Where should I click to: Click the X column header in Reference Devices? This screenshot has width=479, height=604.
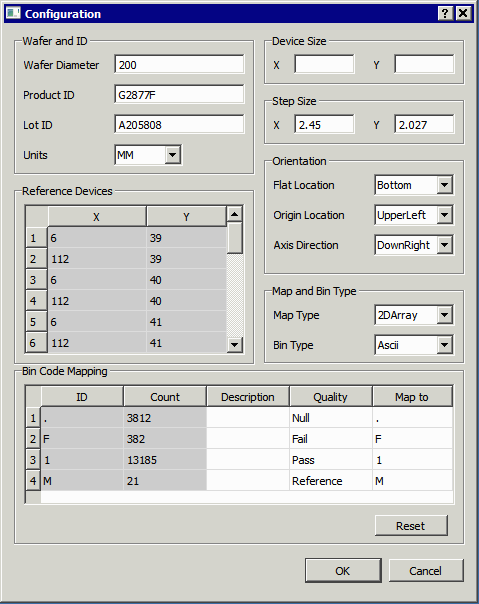97,216
